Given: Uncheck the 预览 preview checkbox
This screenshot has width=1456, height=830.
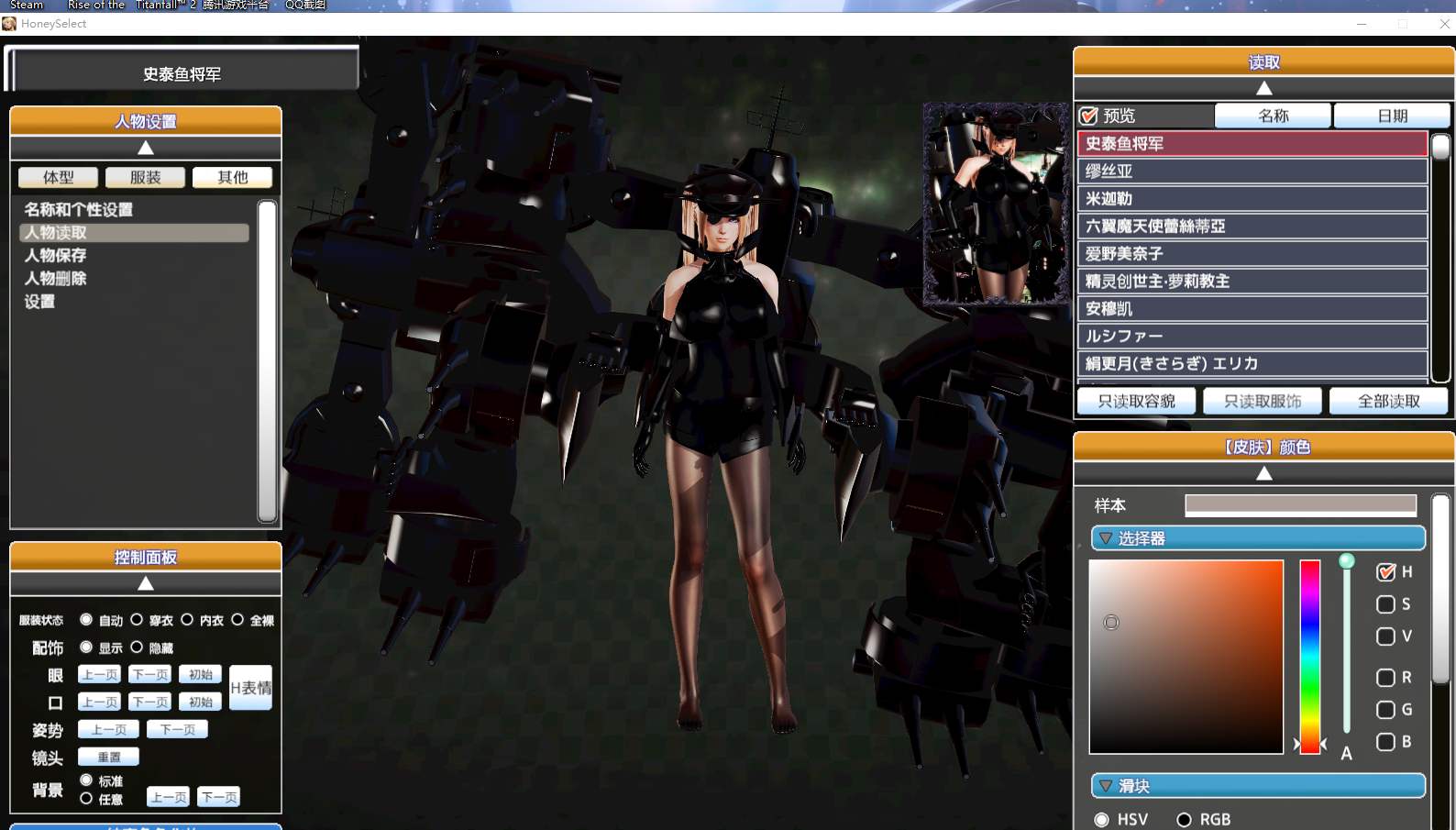Looking at the screenshot, I should pos(1089,116).
